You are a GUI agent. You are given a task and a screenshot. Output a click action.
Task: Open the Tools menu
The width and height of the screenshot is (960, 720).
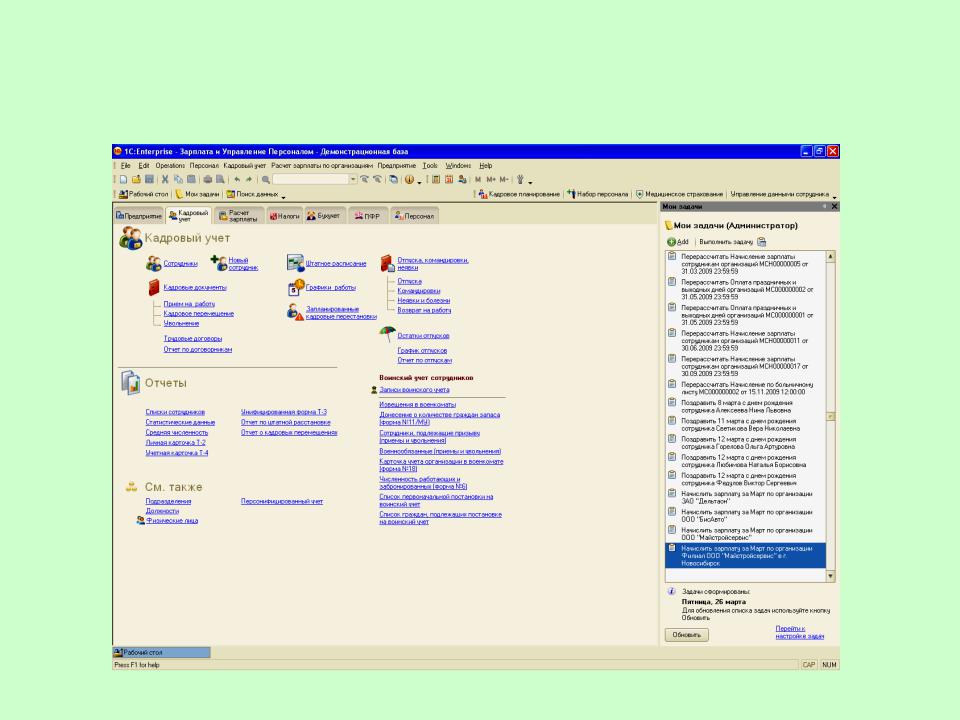click(430, 165)
